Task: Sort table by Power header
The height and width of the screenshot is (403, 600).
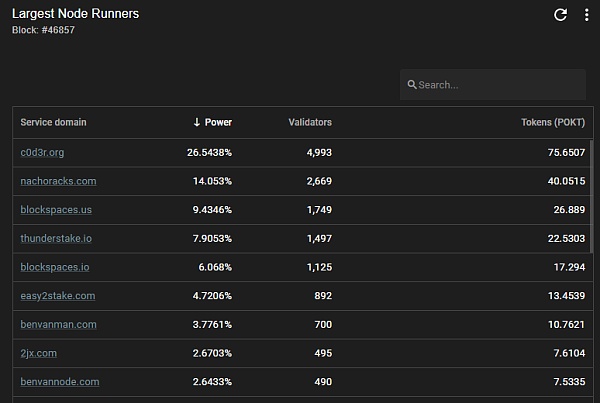Action: (x=218, y=122)
